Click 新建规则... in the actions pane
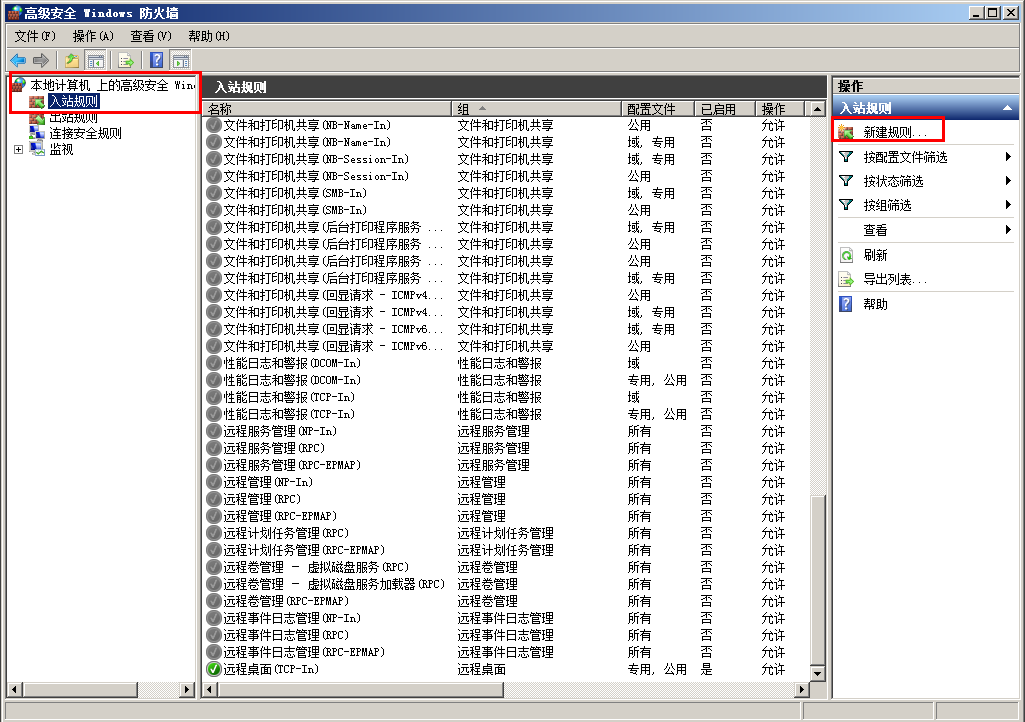Screen dimensions: 1025x722 click(895, 132)
